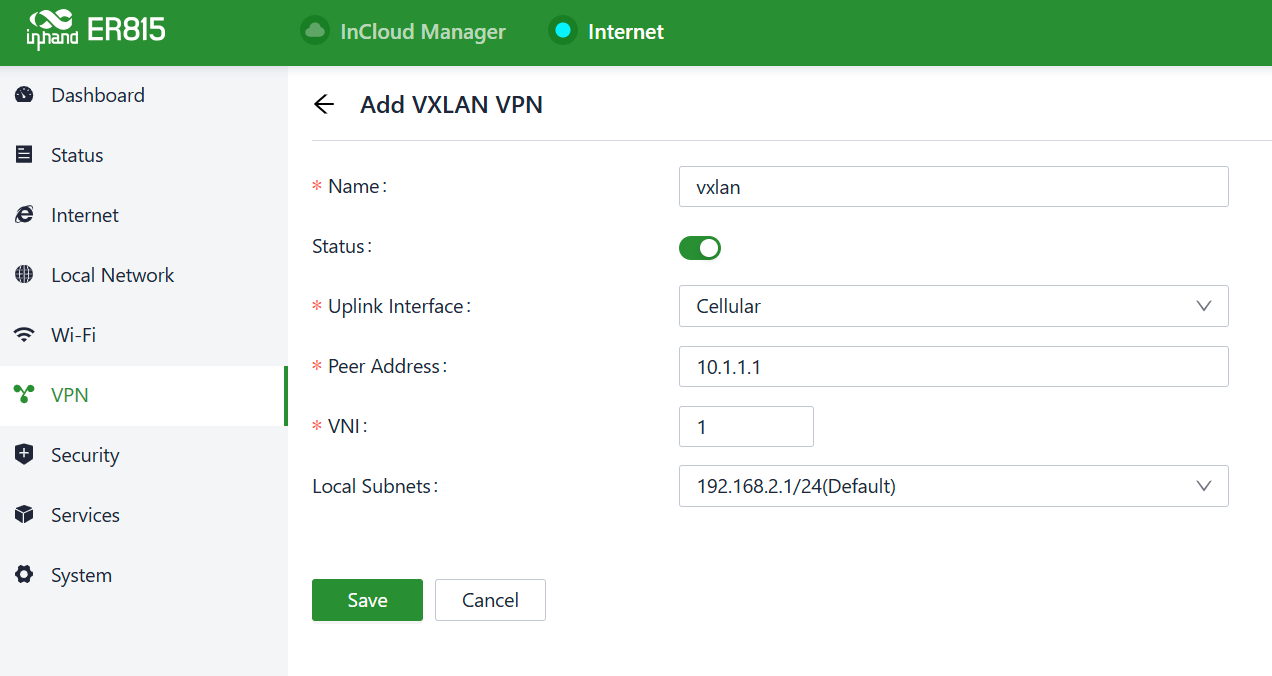This screenshot has height=676, width=1272.
Task: Cancel adding the VXLAN VPN
Action: (x=490, y=600)
